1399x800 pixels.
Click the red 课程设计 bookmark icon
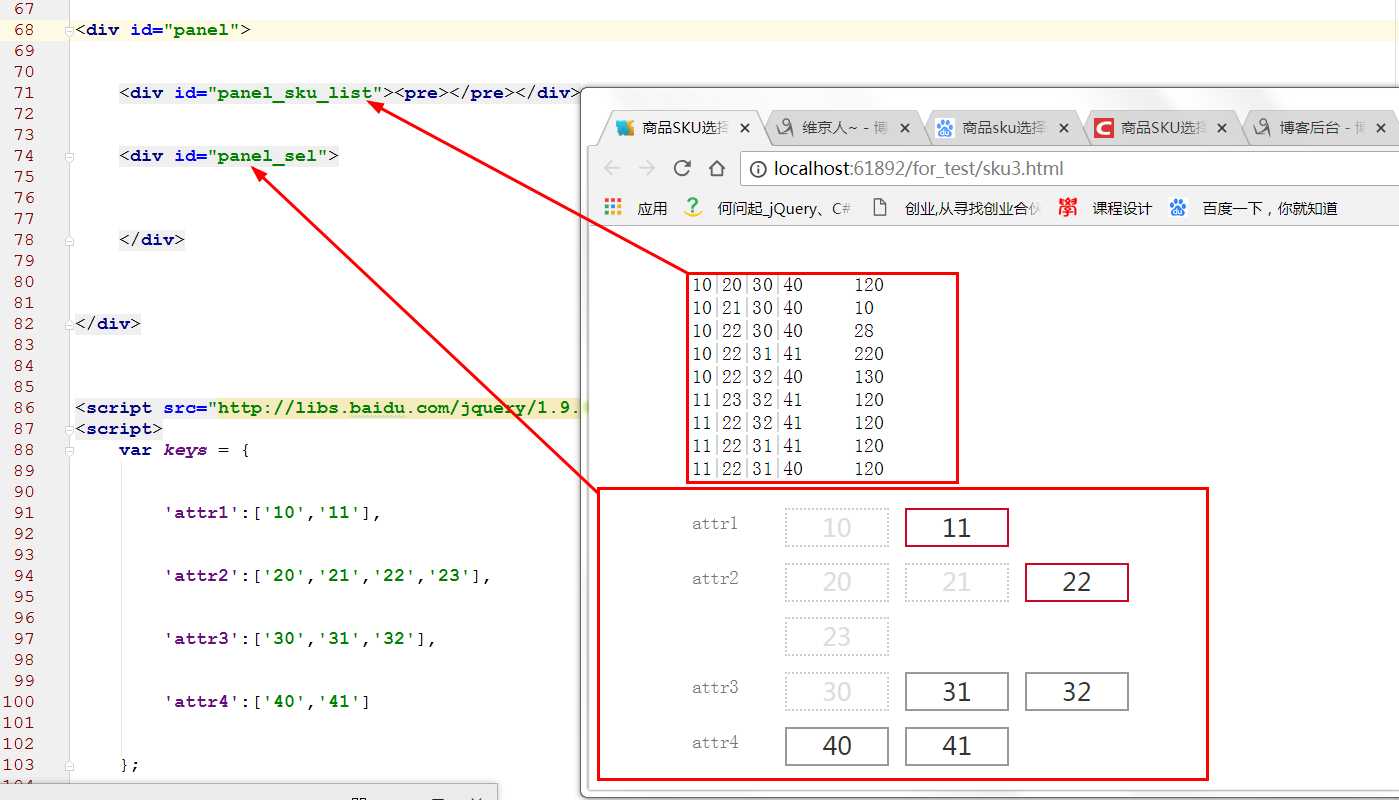(1068, 208)
